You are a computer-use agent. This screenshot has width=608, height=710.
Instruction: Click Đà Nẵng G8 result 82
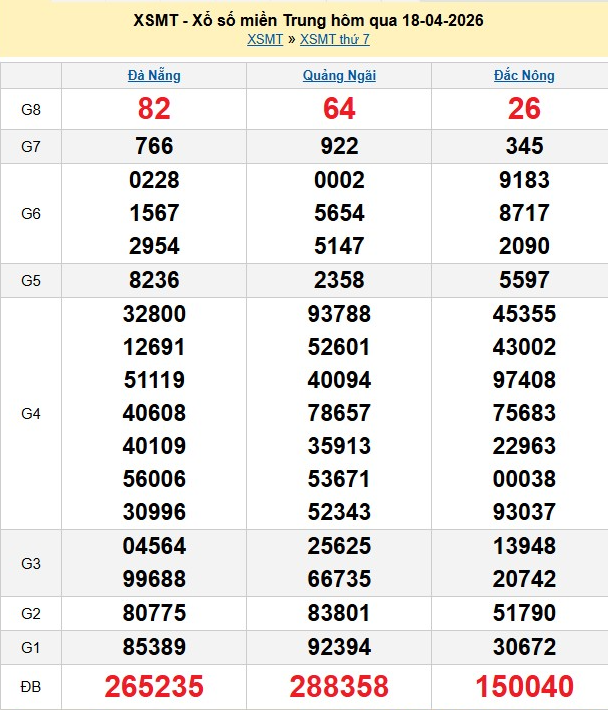point(154,109)
